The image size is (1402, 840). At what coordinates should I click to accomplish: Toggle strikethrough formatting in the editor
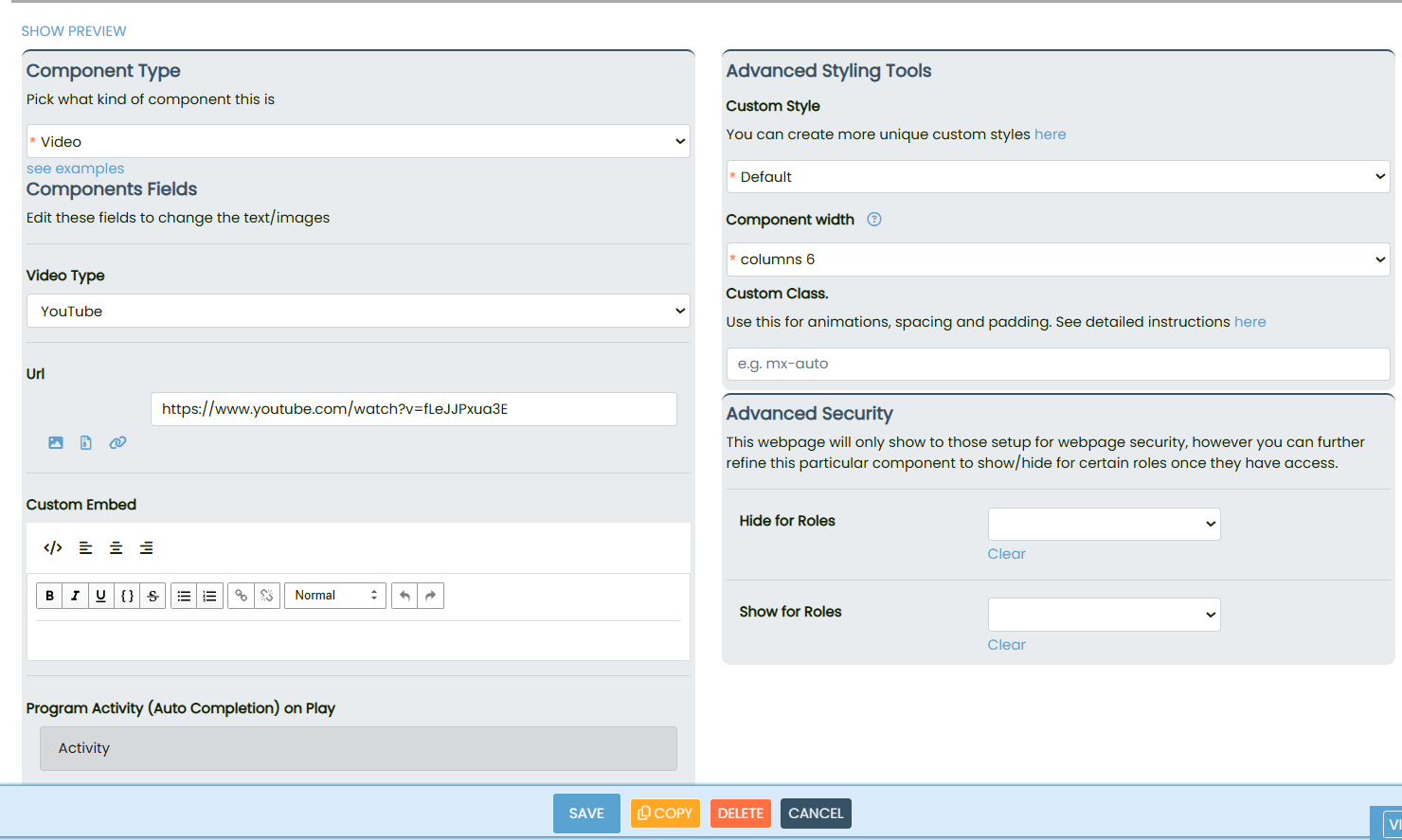tap(153, 596)
